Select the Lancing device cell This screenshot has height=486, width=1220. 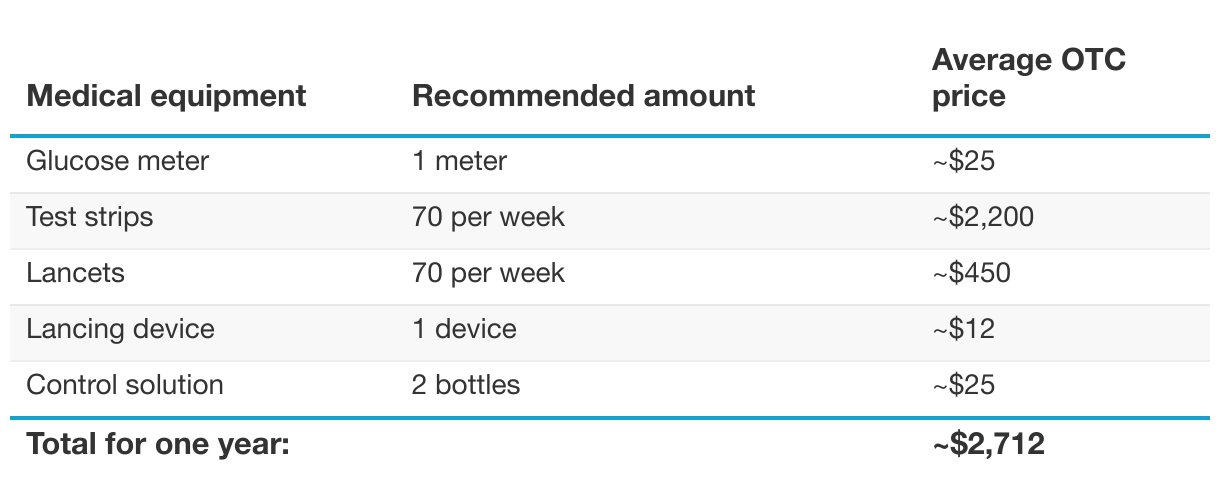120,329
